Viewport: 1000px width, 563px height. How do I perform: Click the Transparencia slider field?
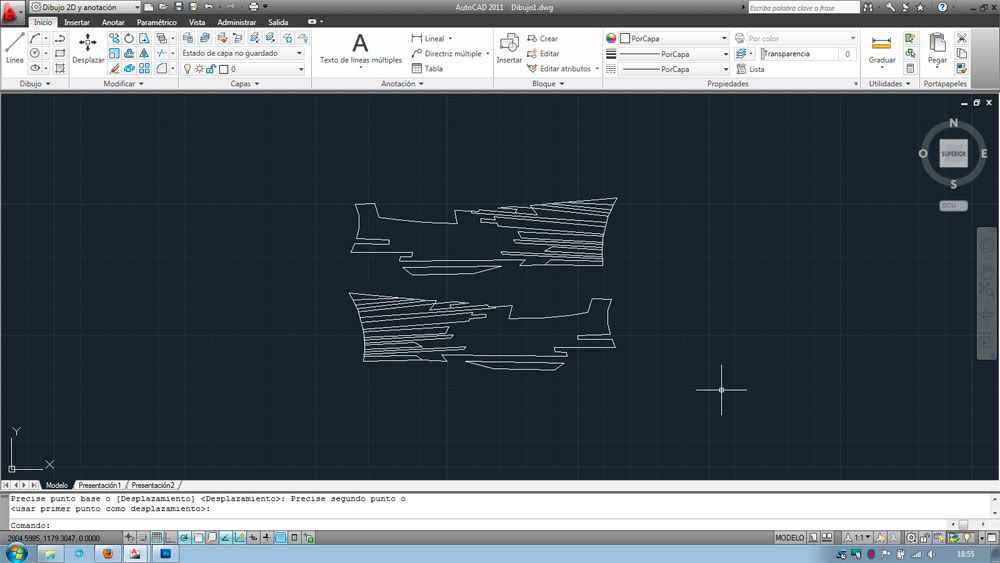click(x=807, y=54)
